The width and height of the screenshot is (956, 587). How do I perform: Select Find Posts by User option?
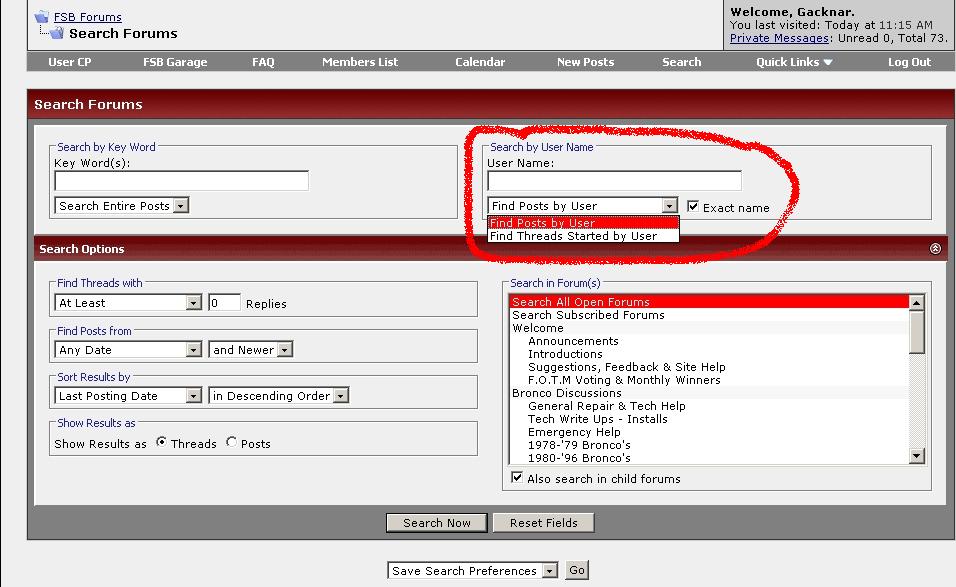[583, 222]
